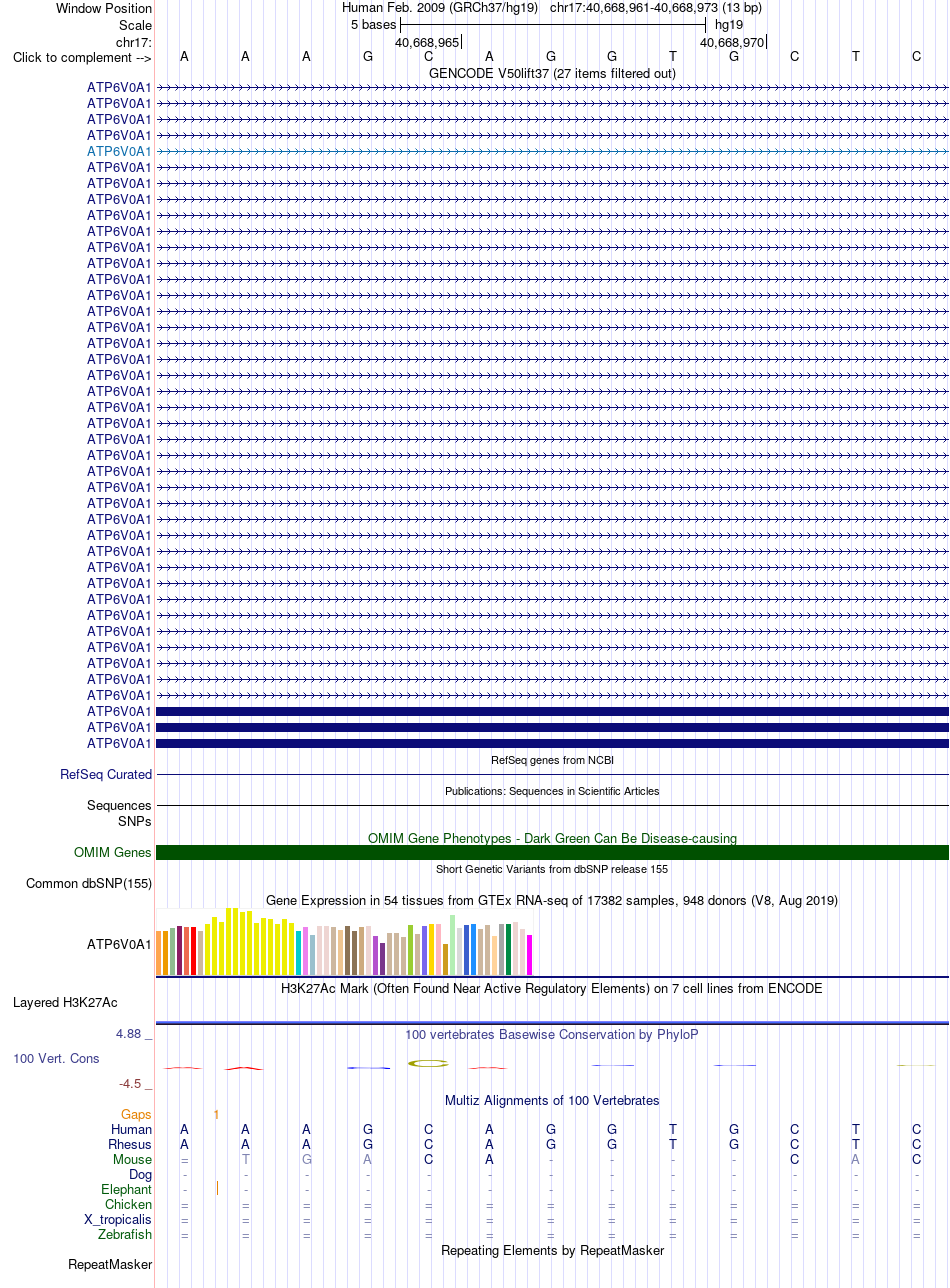
Task: Click the leftmost orange bar in GTEx chart
Action: click(x=159, y=952)
